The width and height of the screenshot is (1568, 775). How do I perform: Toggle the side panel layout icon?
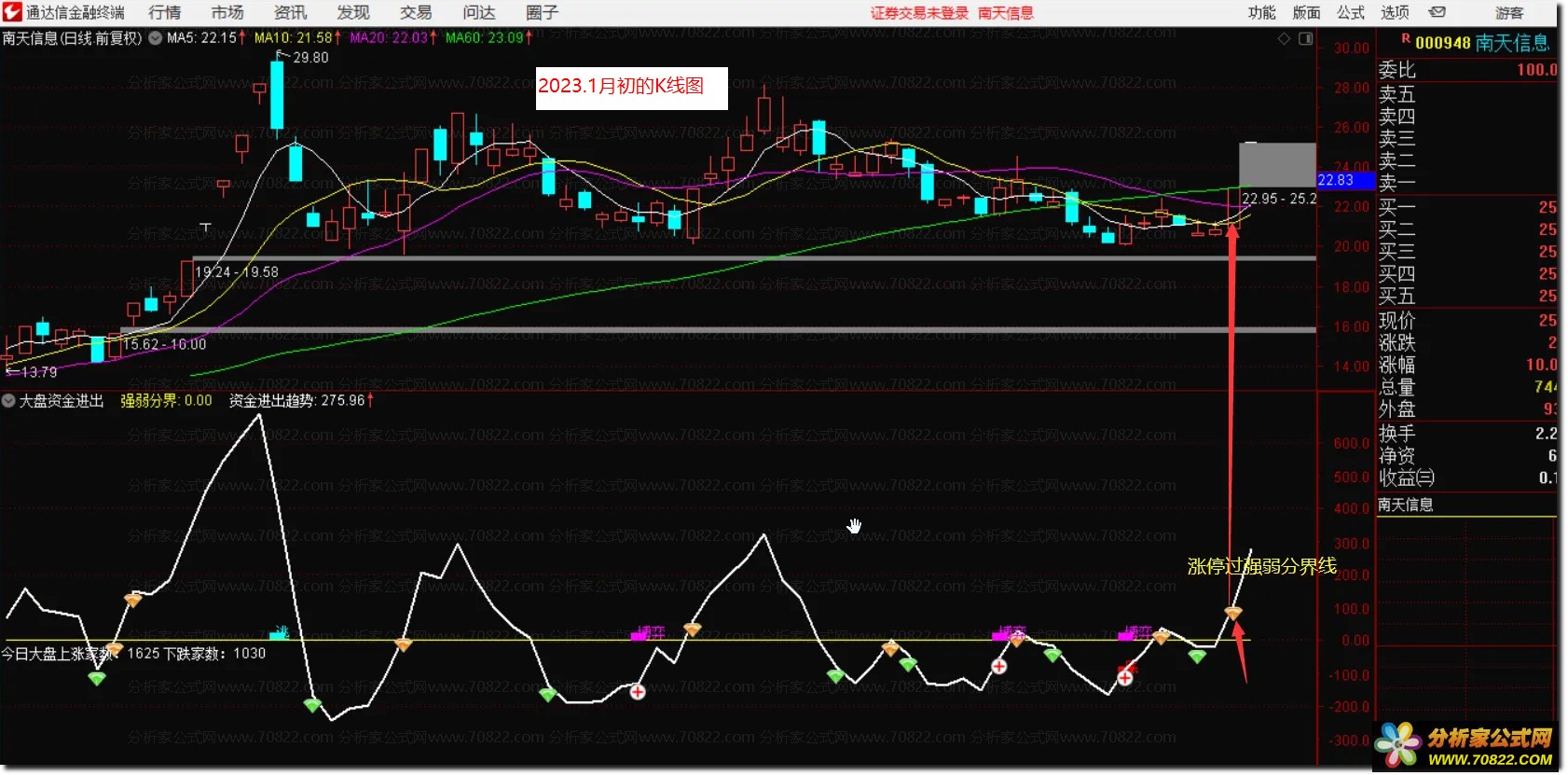[1305, 38]
